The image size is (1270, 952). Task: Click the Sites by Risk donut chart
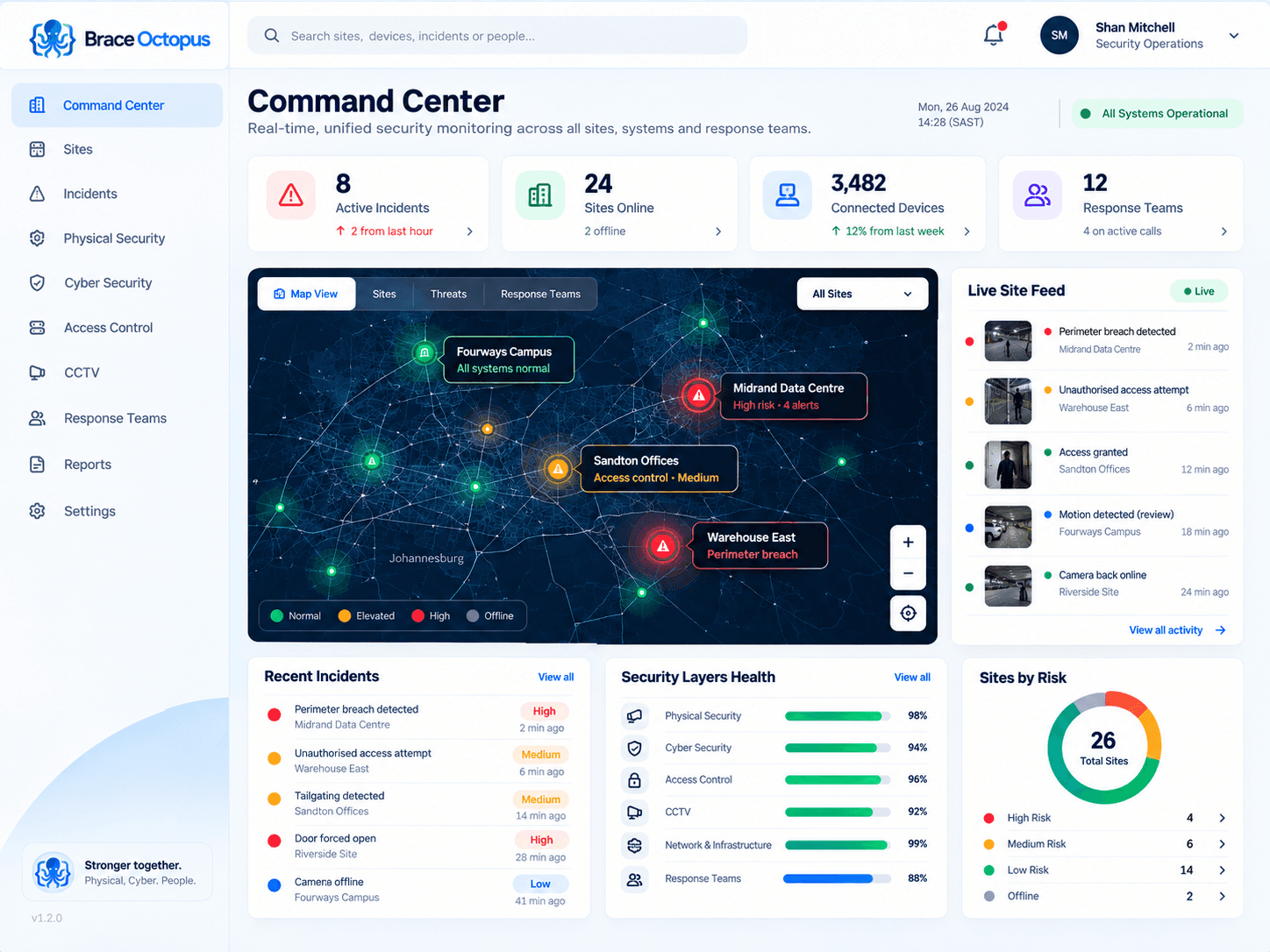[1103, 748]
